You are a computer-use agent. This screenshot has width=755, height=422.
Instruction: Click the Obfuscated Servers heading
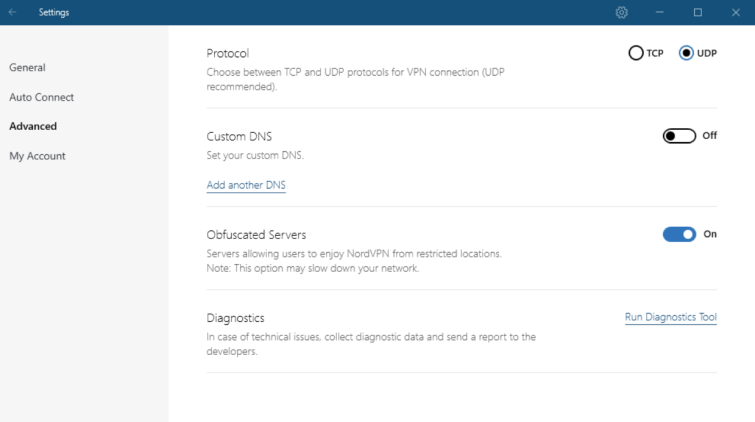(x=256, y=235)
